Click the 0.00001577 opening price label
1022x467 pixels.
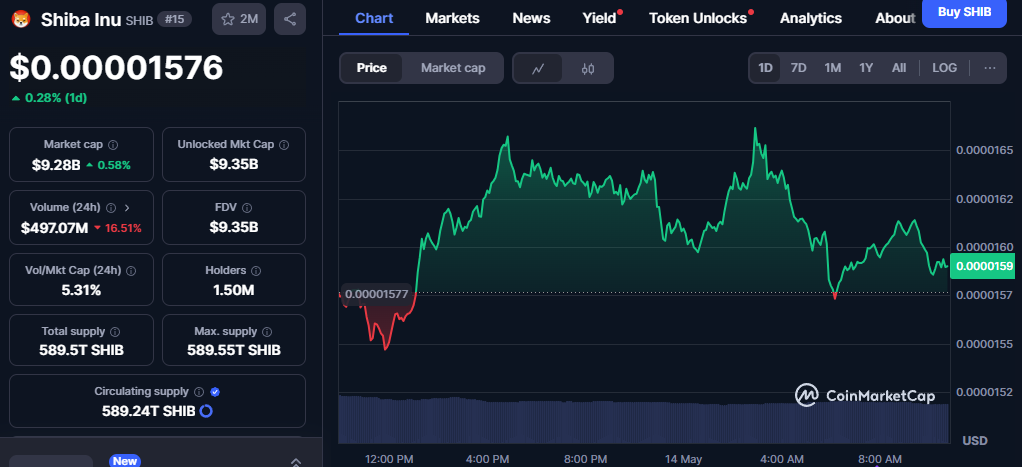377,294
